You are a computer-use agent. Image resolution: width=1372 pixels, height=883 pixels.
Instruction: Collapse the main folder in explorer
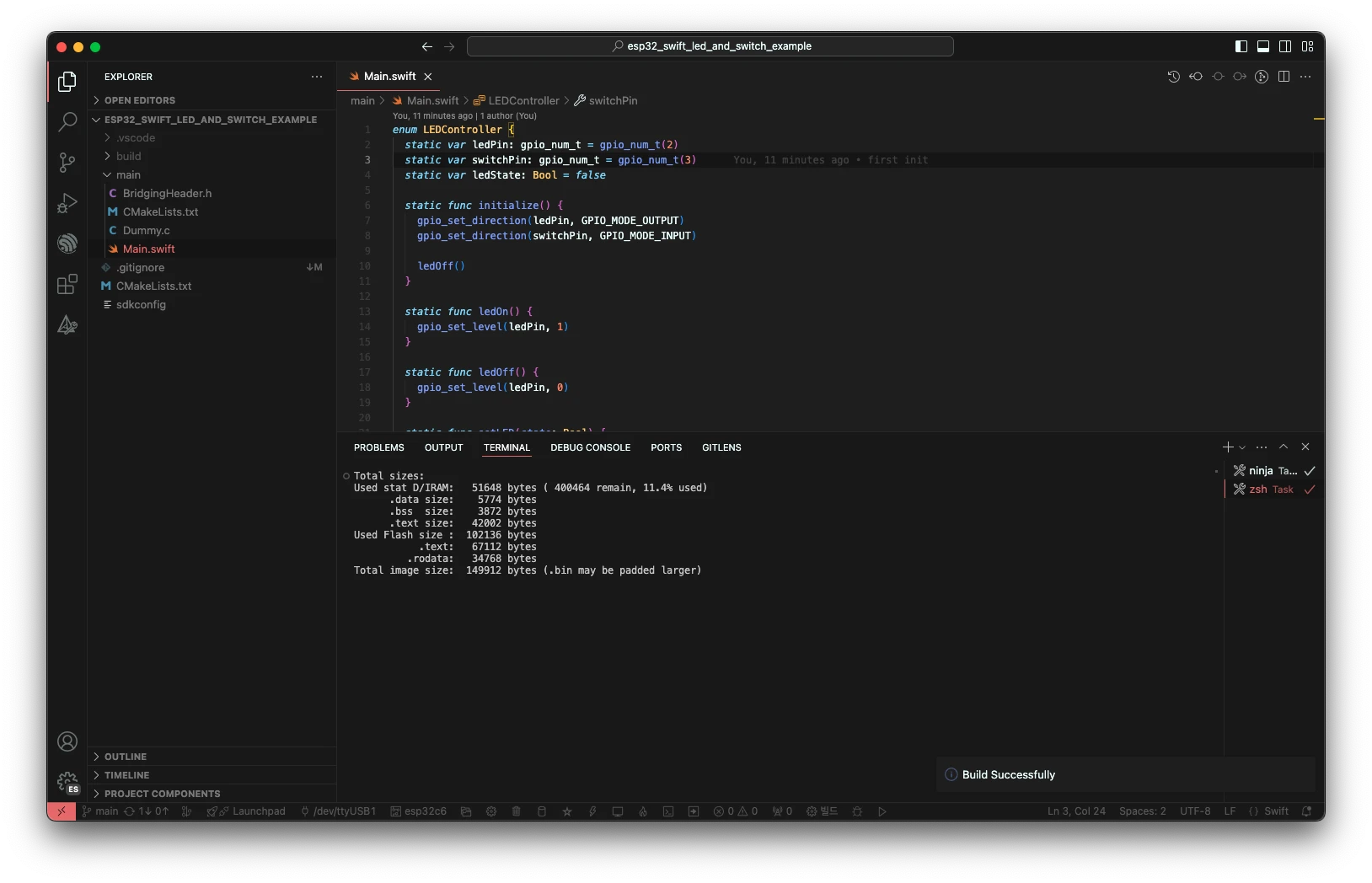coord(128,175)
